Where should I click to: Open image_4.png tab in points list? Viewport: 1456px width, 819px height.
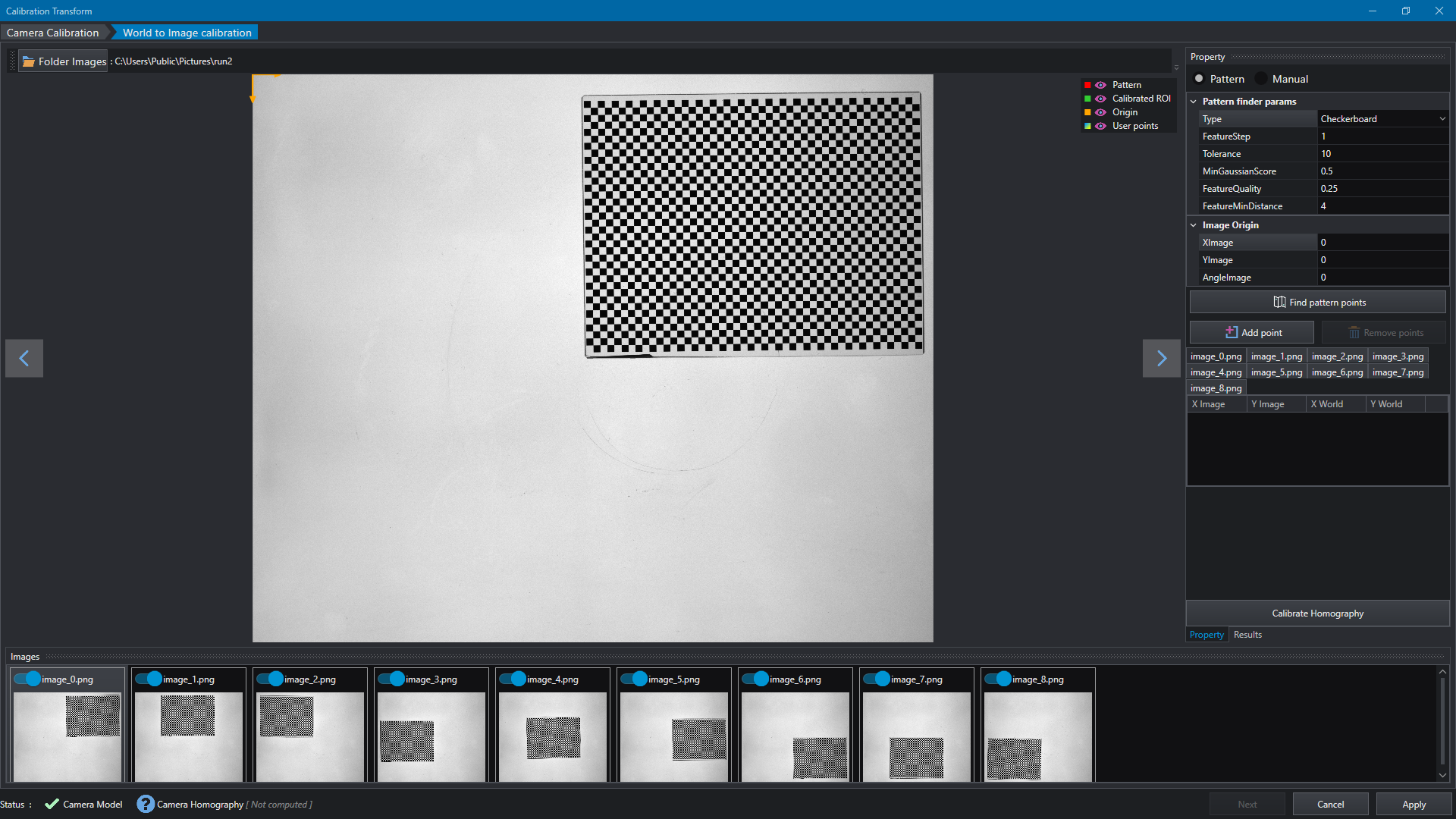pos(1216,372)
